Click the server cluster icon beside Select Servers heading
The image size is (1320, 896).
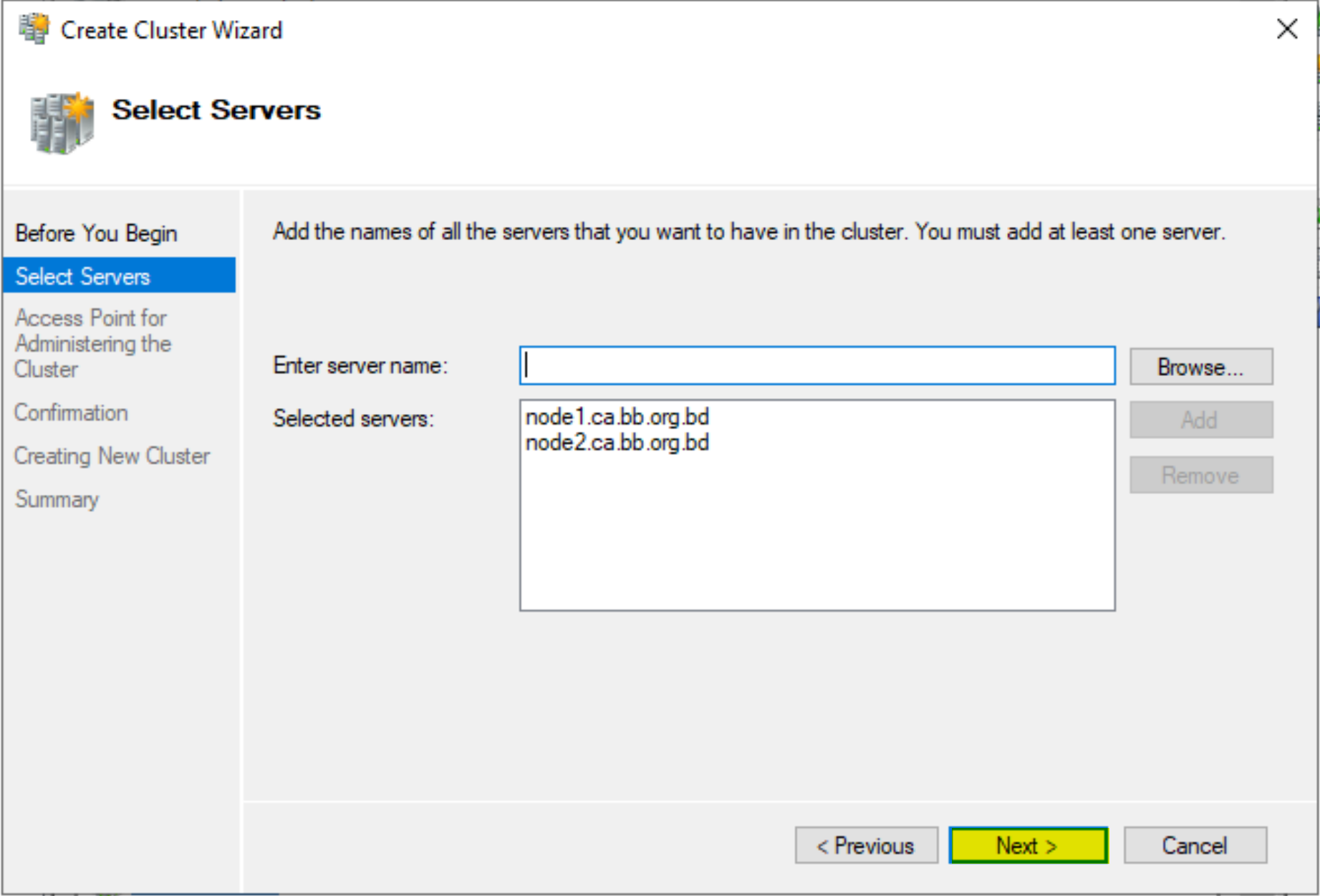(62, 122)
